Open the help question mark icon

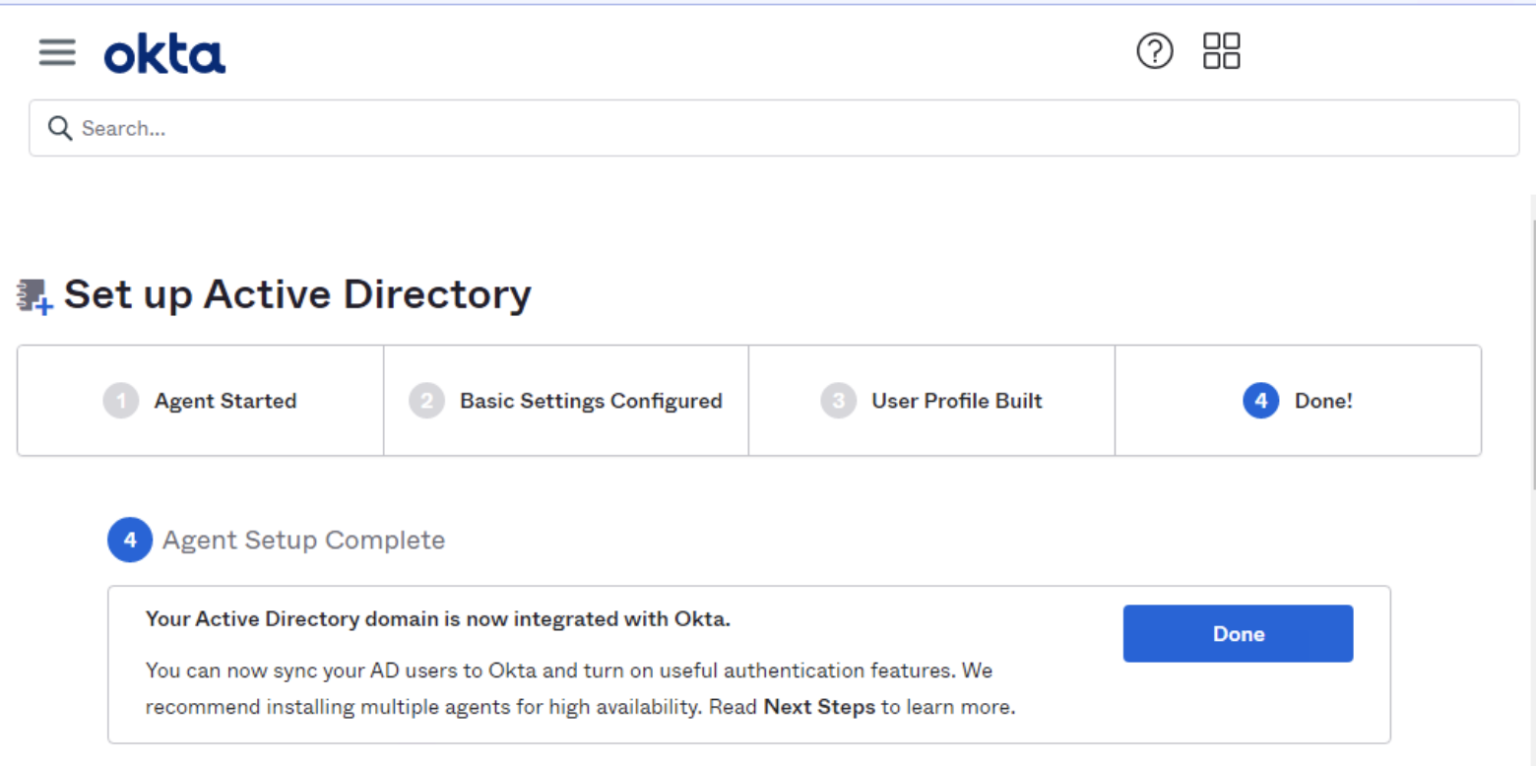click(x=1154, y=51)
